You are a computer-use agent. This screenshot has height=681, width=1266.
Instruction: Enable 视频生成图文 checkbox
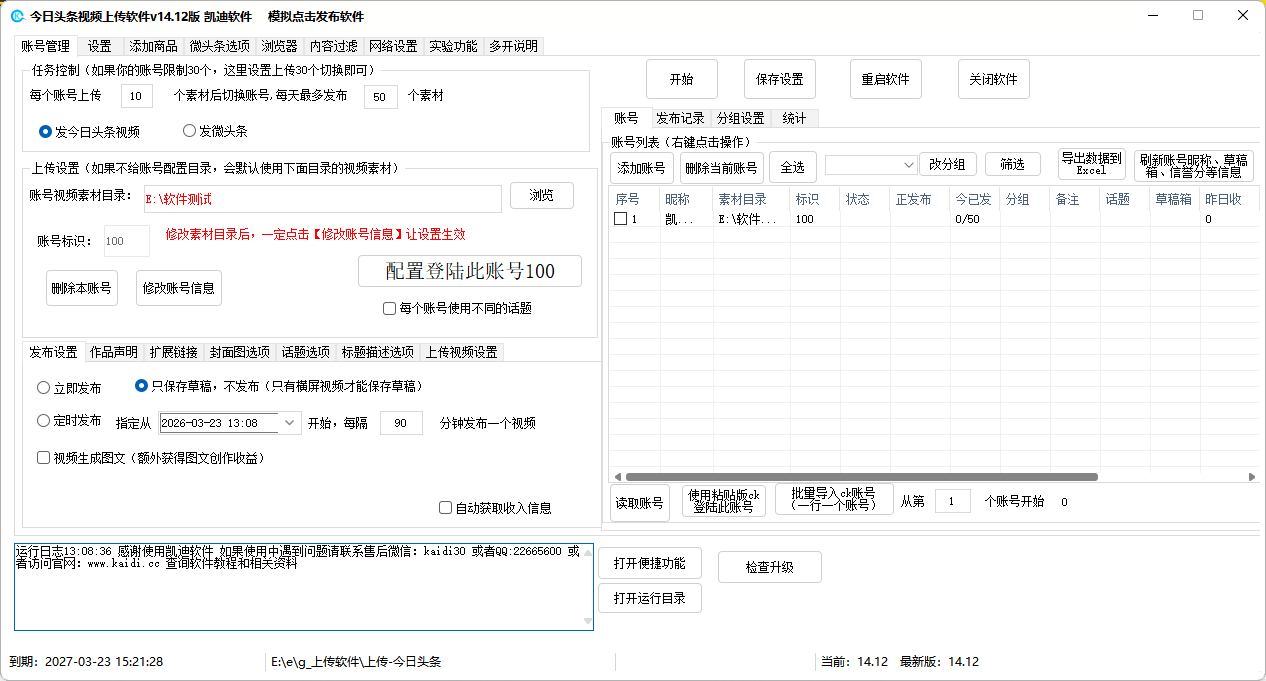pos(43,458)
